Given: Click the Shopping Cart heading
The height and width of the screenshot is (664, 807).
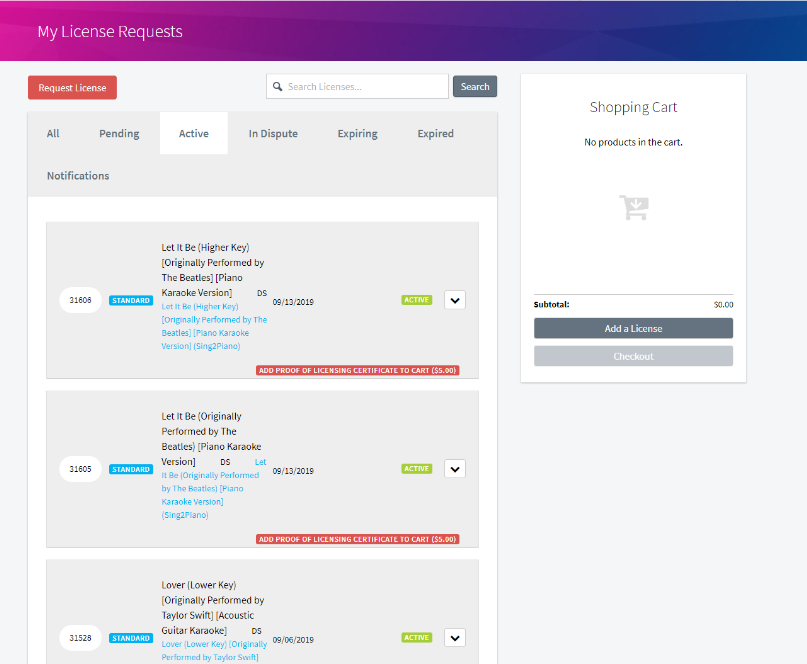Looking at the screenshot, I should (633, 107).
